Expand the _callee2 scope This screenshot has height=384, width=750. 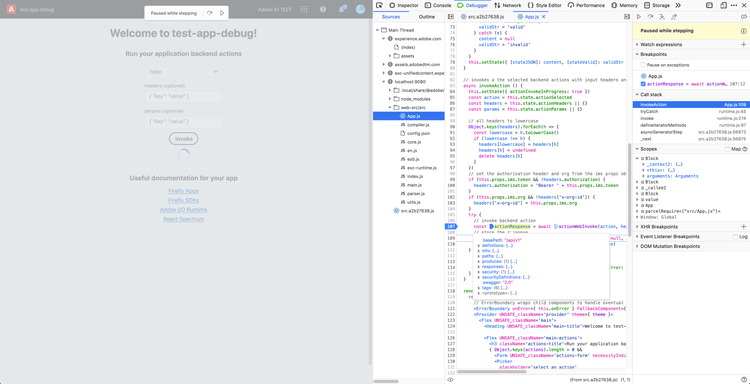(638, 188)
